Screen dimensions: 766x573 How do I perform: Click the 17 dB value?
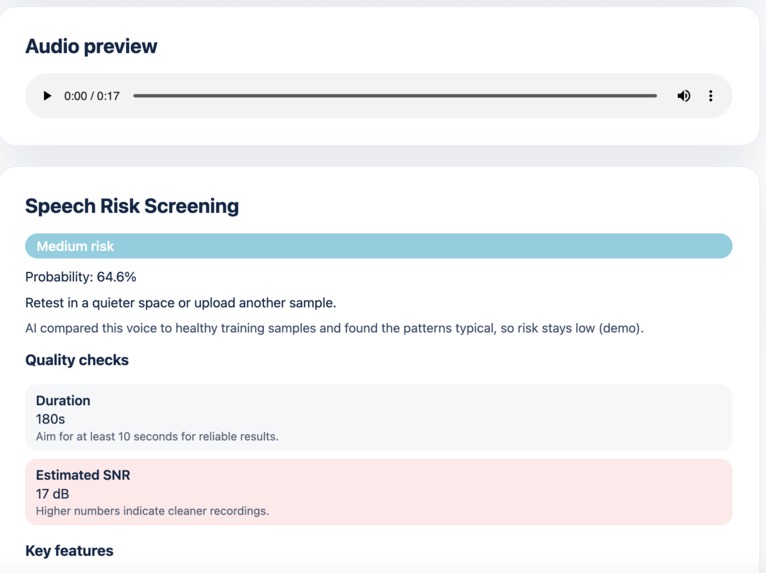(x=52, y=494)
